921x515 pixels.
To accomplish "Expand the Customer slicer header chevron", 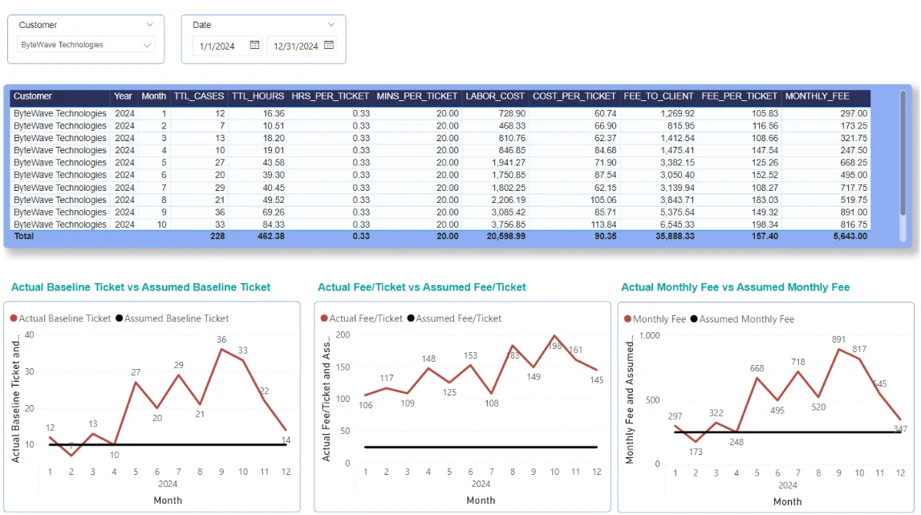I will coord(150,25).
